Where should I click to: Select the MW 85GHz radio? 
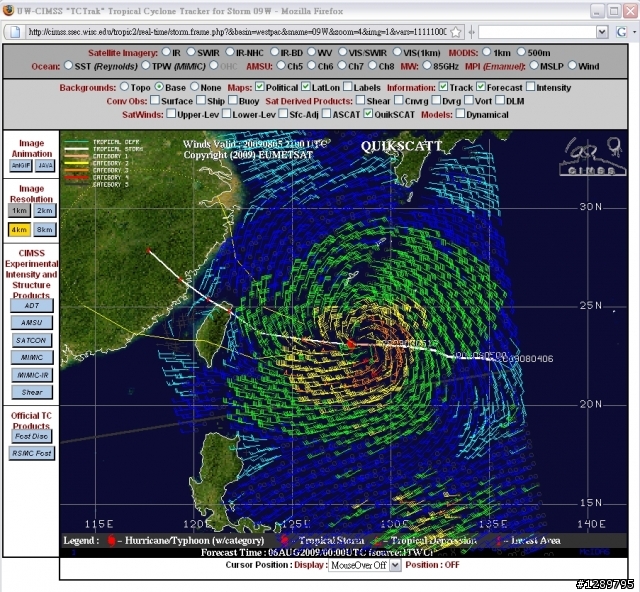click(427, 65)
